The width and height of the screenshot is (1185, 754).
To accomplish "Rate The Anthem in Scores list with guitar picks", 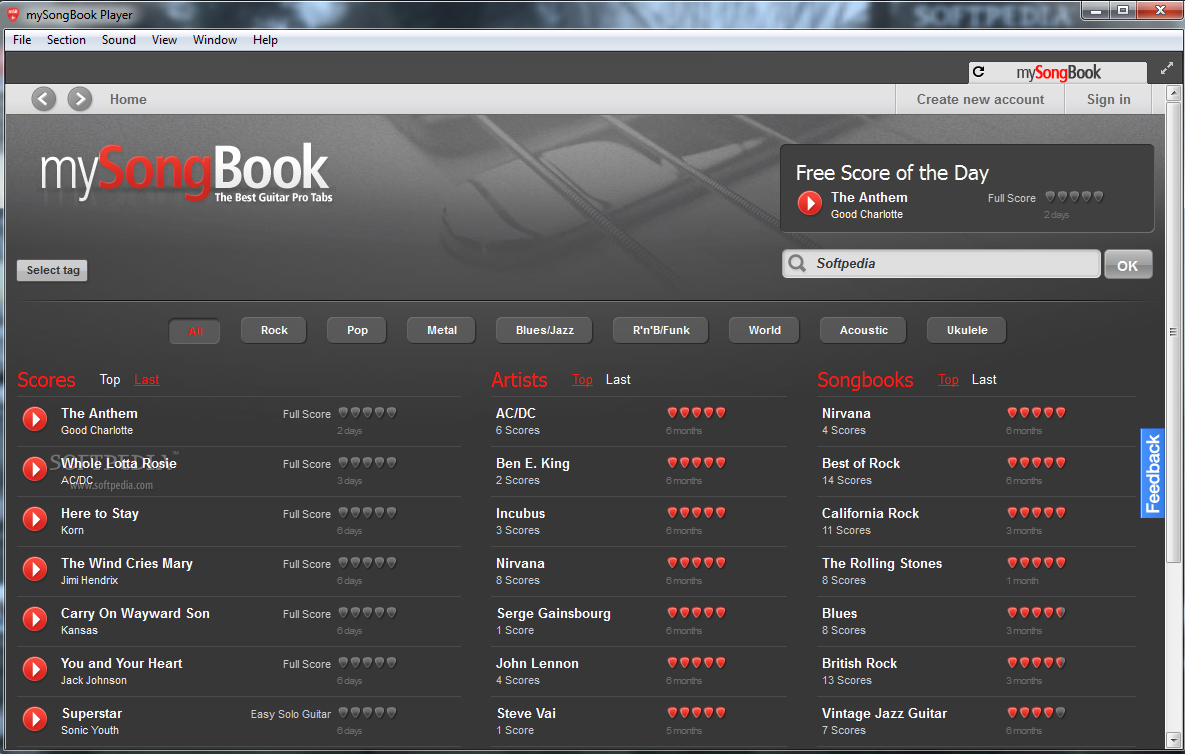I will click(367, 413).
